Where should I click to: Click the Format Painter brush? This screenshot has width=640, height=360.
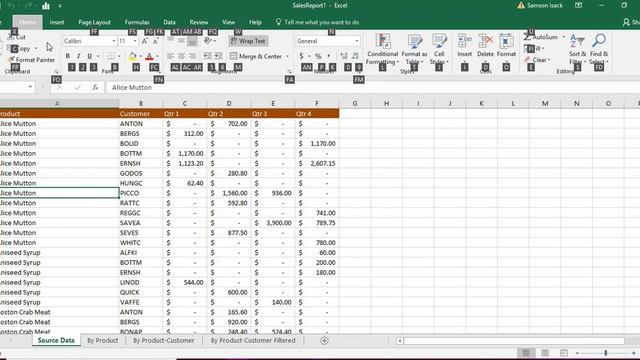pos(11,60)
